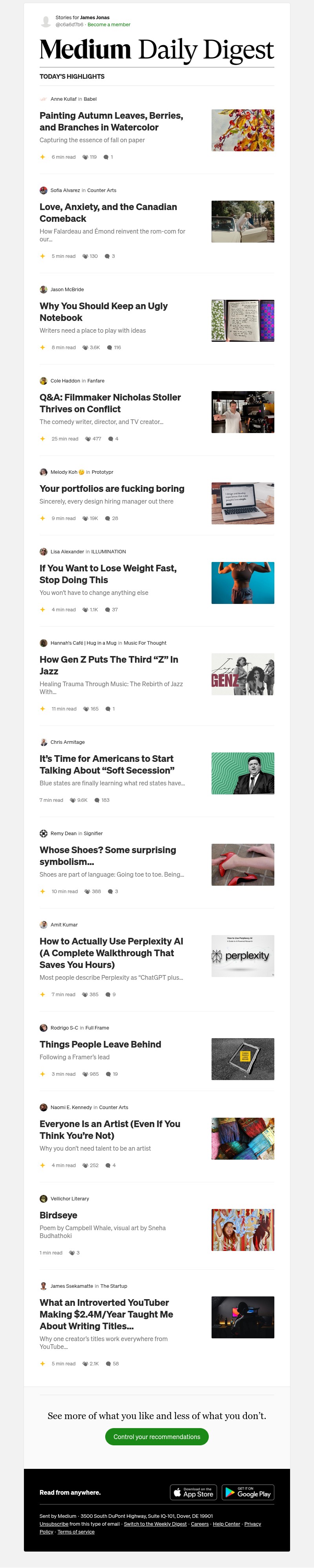Click Control your recommendations button
The image size is (314, 1568).
(157, 1437)
